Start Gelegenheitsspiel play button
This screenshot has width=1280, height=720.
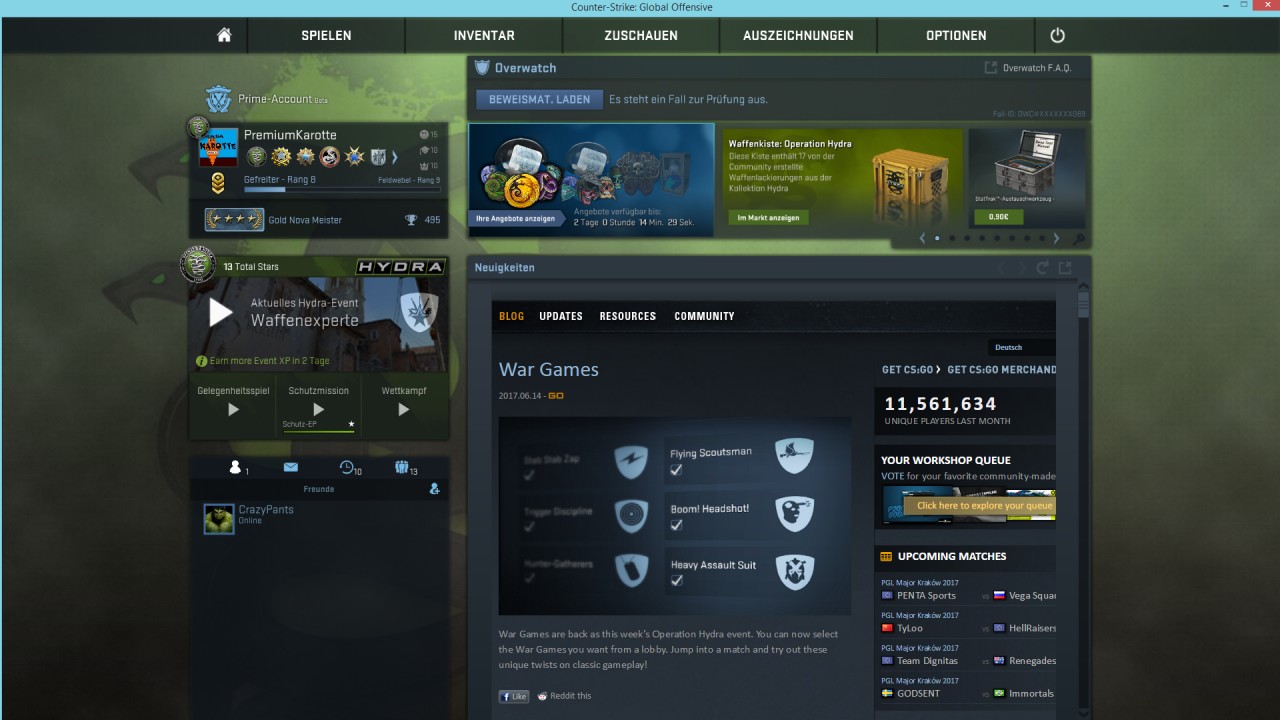[233, 409]
